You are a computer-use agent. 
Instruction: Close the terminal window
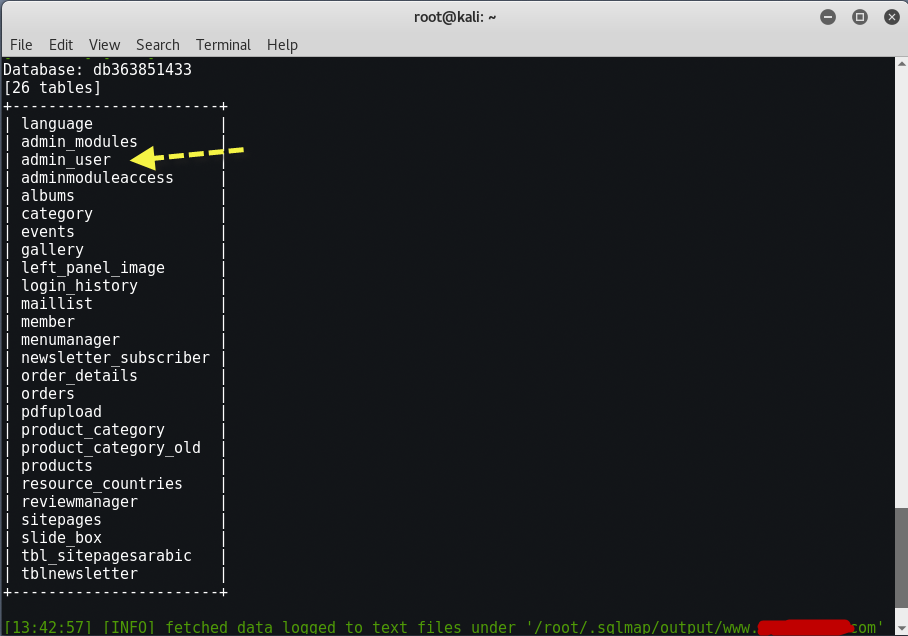tap(892, 17)
